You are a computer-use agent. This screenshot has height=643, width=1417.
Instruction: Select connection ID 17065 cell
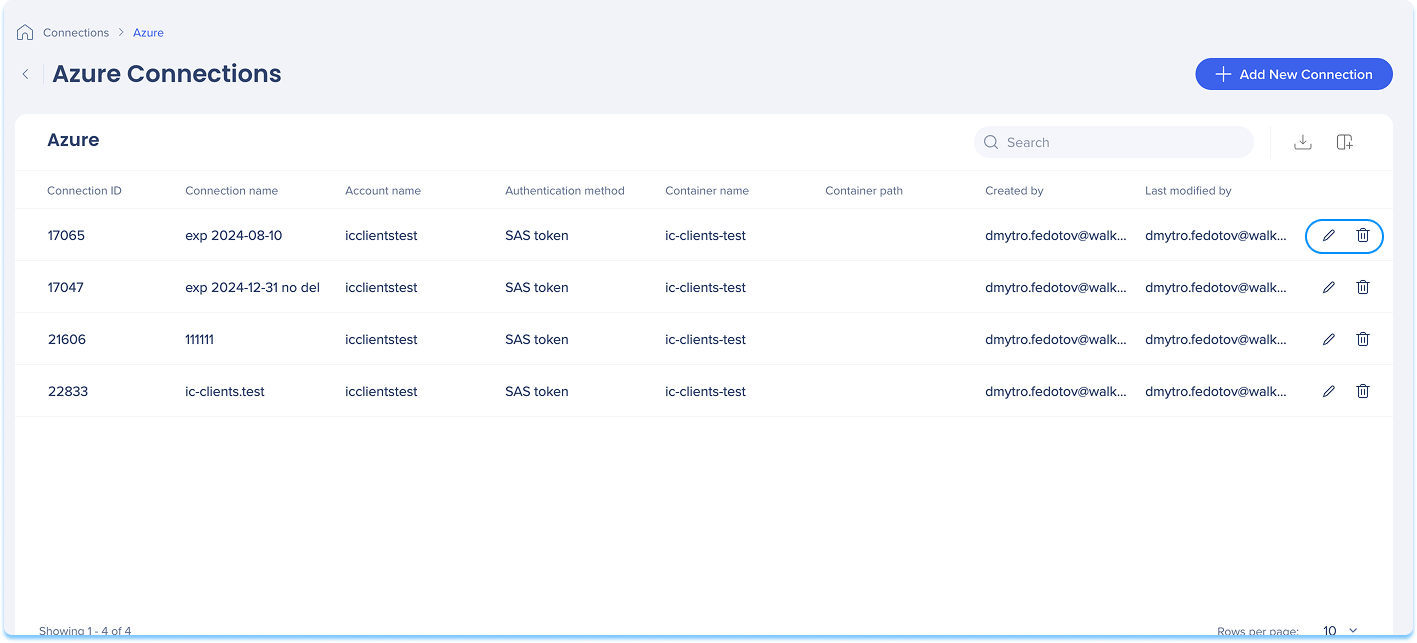pyautogui.click(x=66, y=236)
